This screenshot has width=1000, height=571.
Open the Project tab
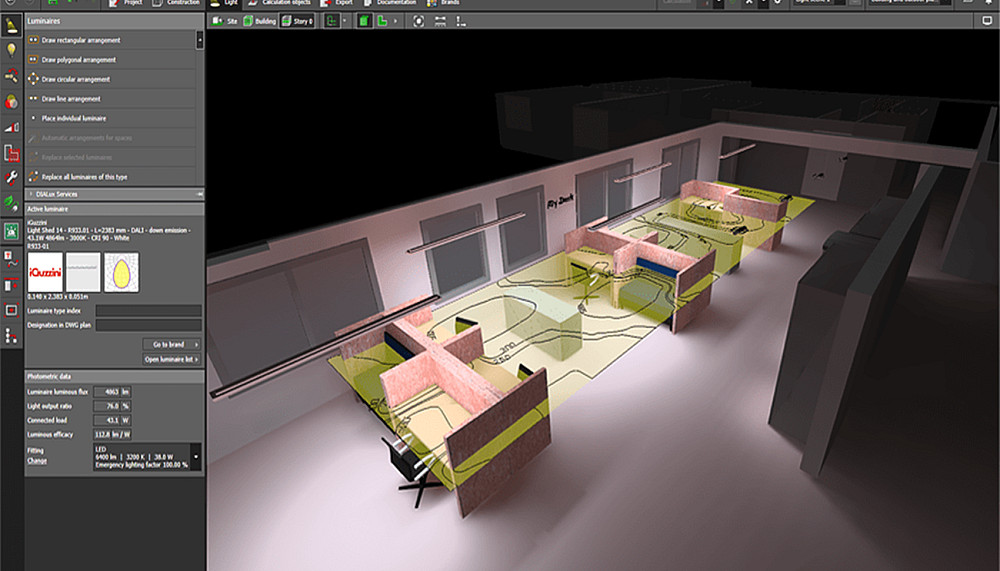tap(126, 3)
